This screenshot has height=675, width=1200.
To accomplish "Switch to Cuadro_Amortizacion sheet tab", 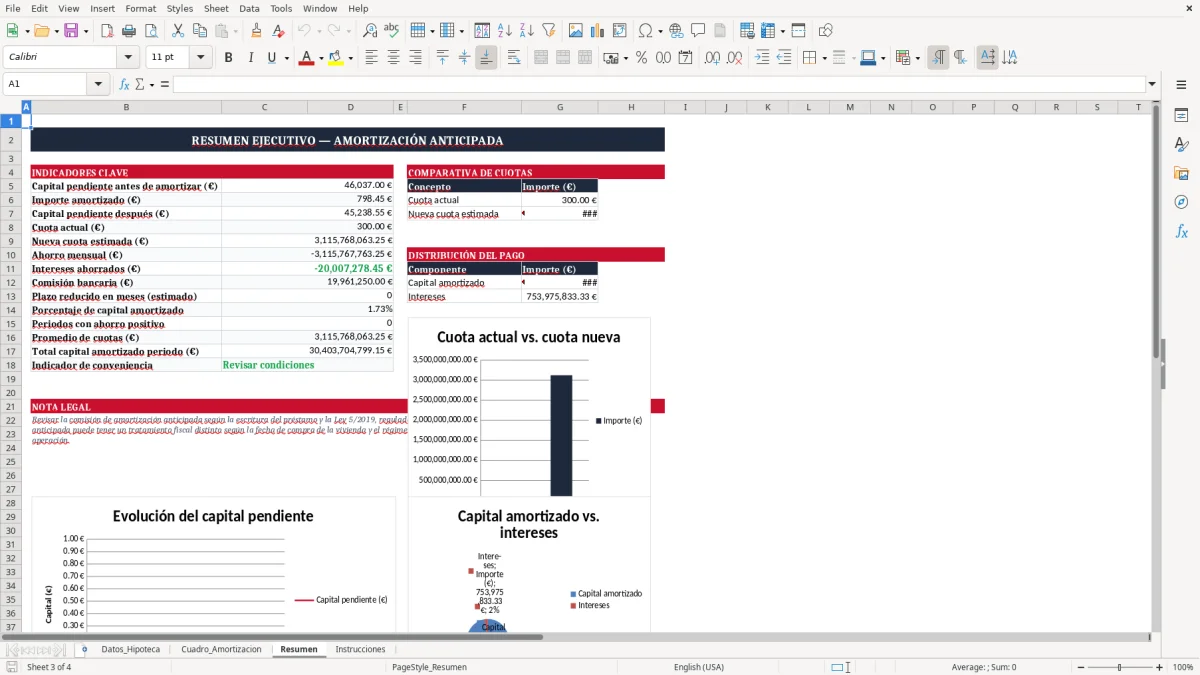I will point(221,649).
